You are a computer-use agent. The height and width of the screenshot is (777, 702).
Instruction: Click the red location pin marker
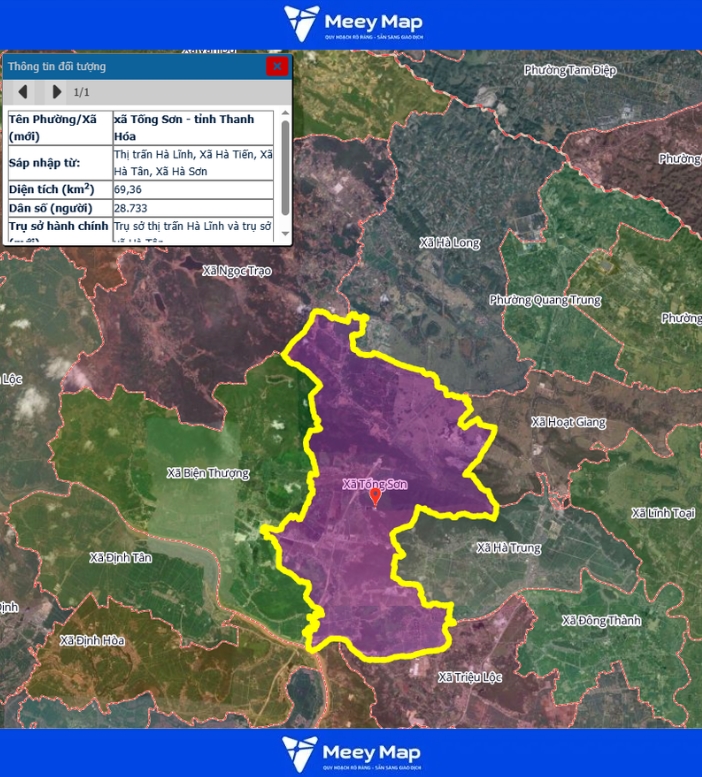coord(375,497)
